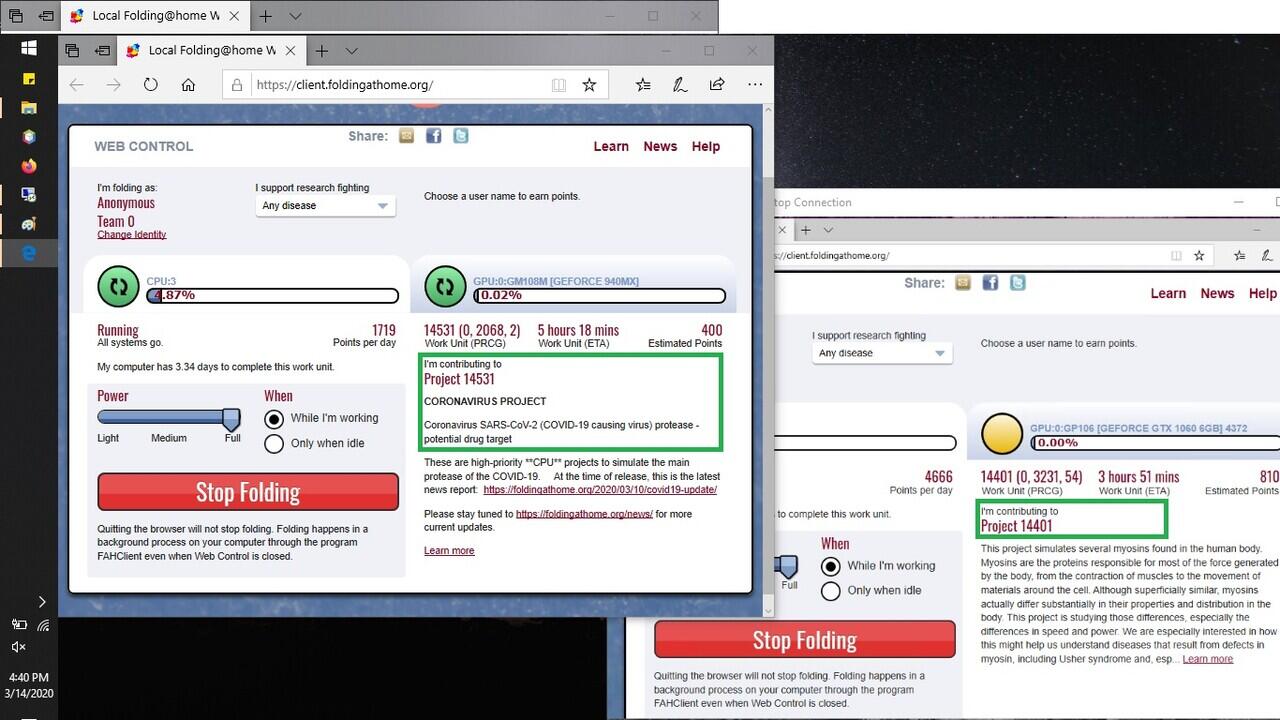Open News menu in remote window

click(1217, 293)
